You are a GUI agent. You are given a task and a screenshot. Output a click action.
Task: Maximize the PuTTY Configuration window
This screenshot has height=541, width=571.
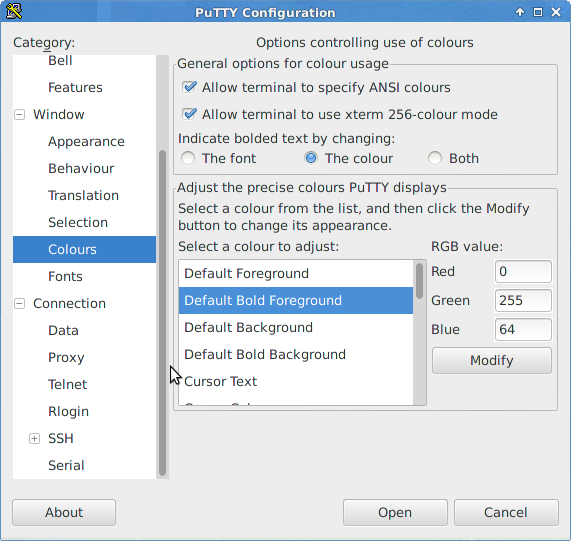[x=537, y=12]
